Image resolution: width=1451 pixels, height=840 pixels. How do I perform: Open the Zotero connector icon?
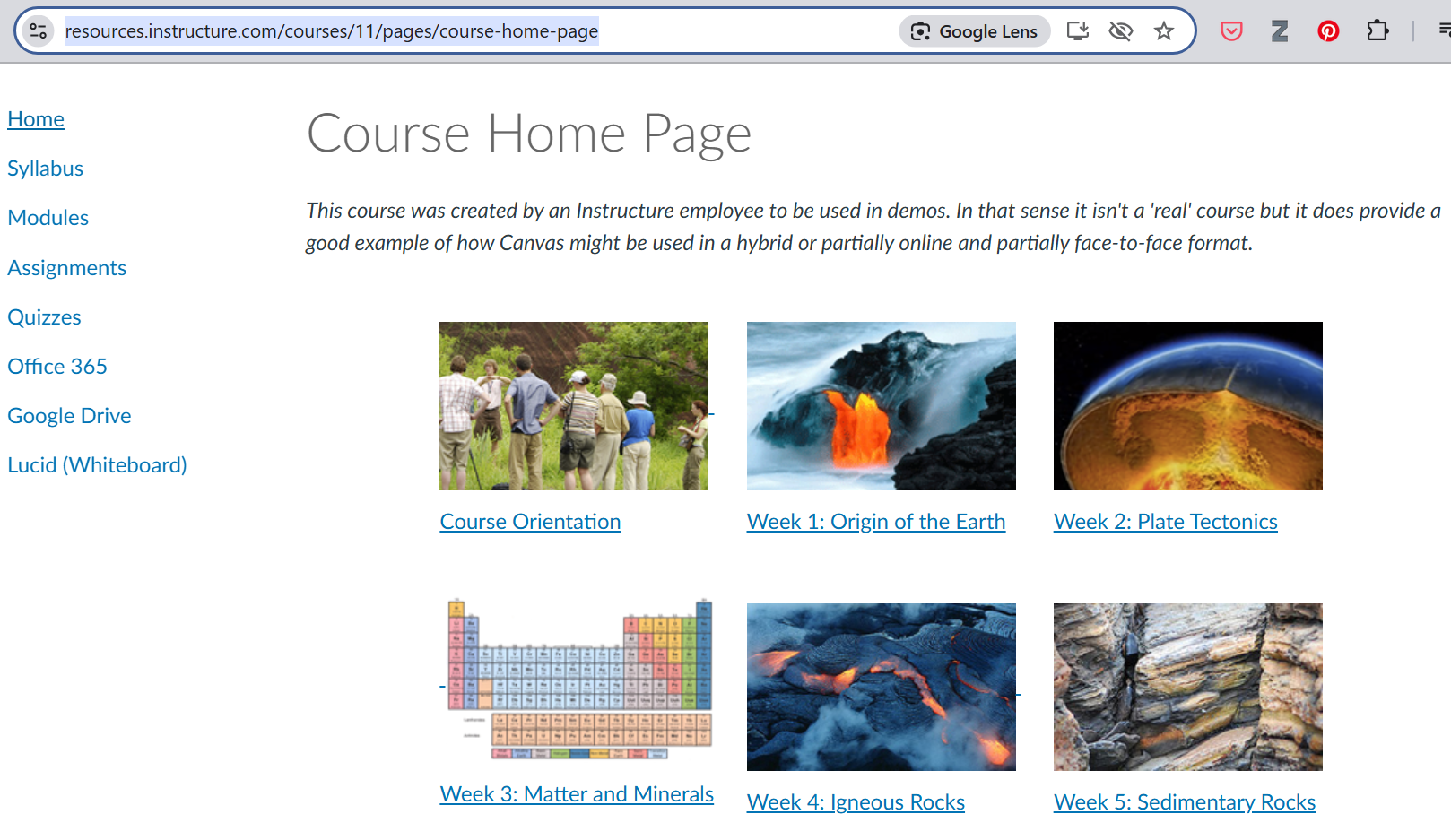click(1279, 30)
